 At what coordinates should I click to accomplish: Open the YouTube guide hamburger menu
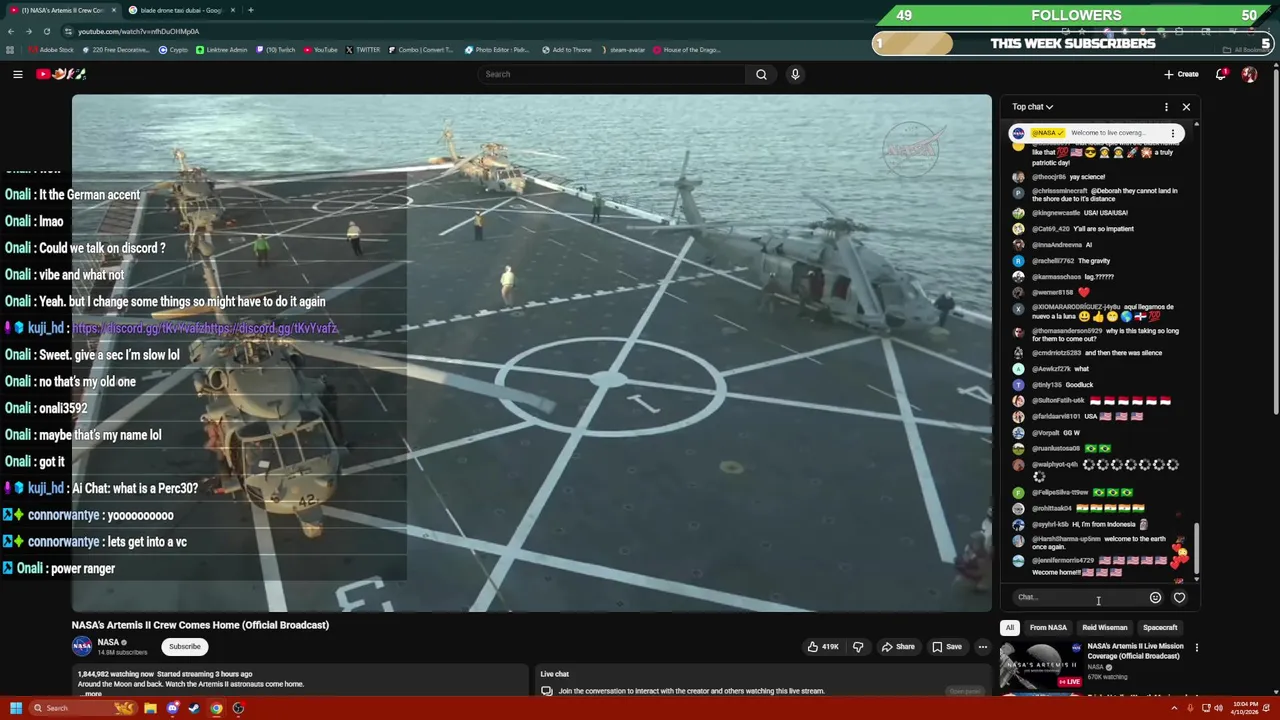point(17,74)
